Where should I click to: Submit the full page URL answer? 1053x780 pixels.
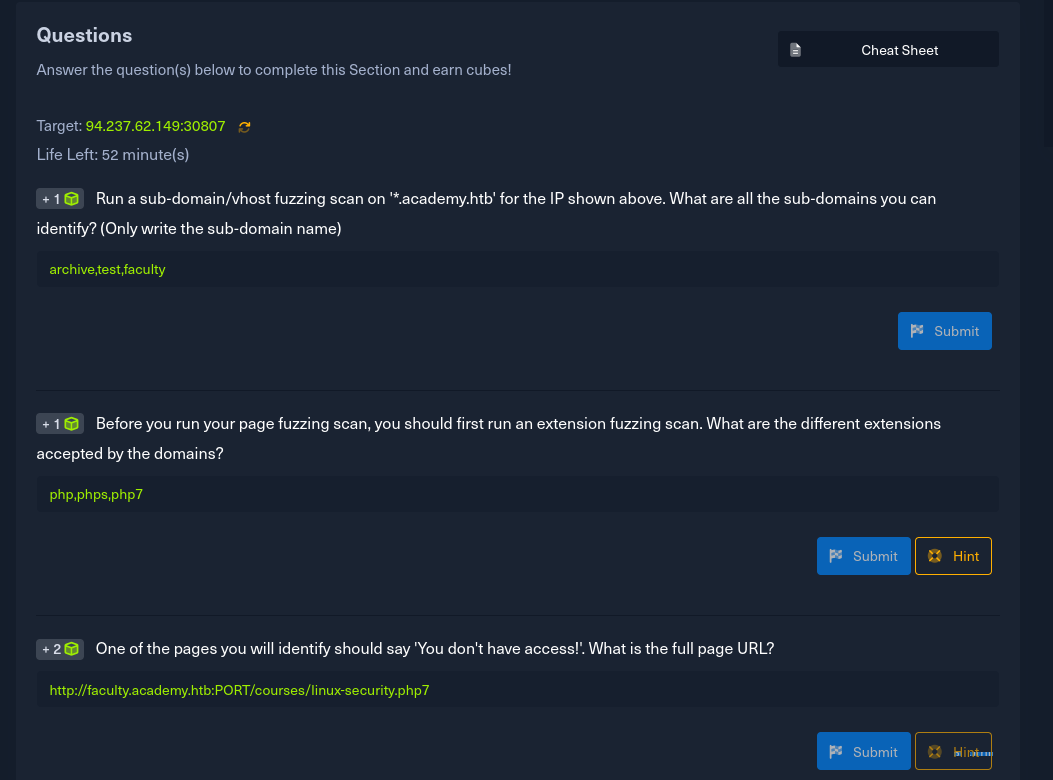[863, 752]
